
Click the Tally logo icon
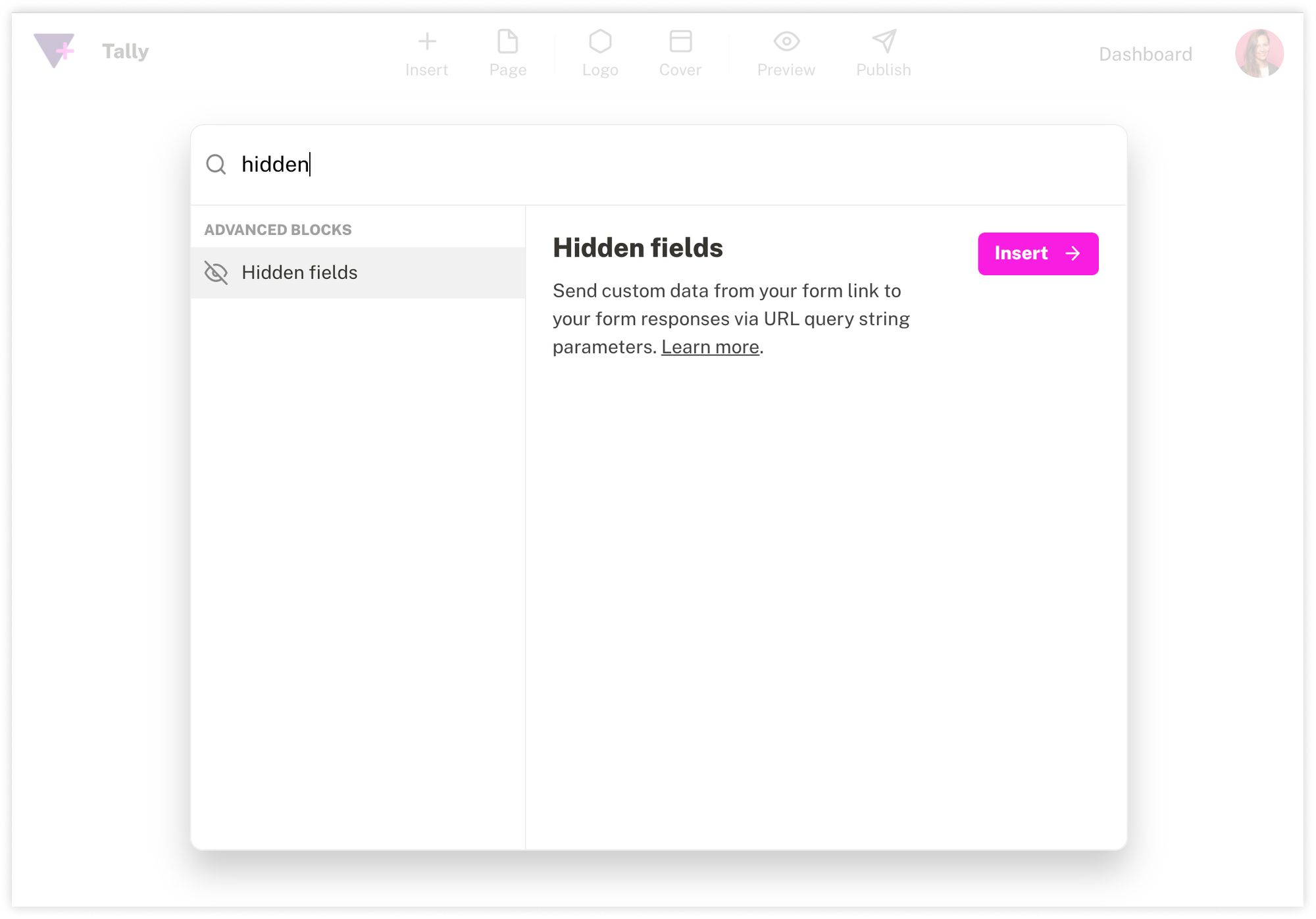(54, 51)
